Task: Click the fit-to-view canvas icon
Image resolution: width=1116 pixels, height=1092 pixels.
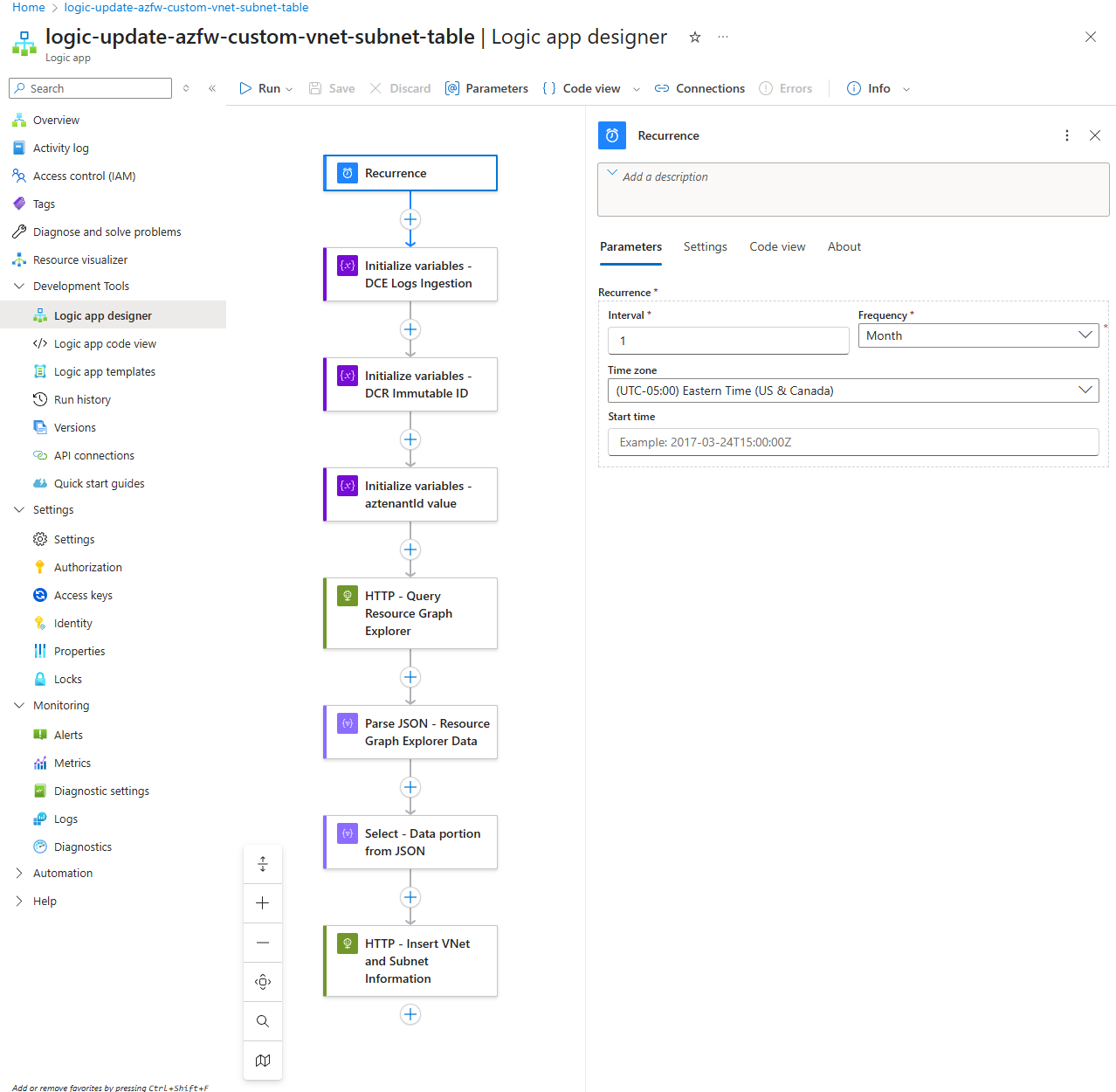Action: [262, 982]
